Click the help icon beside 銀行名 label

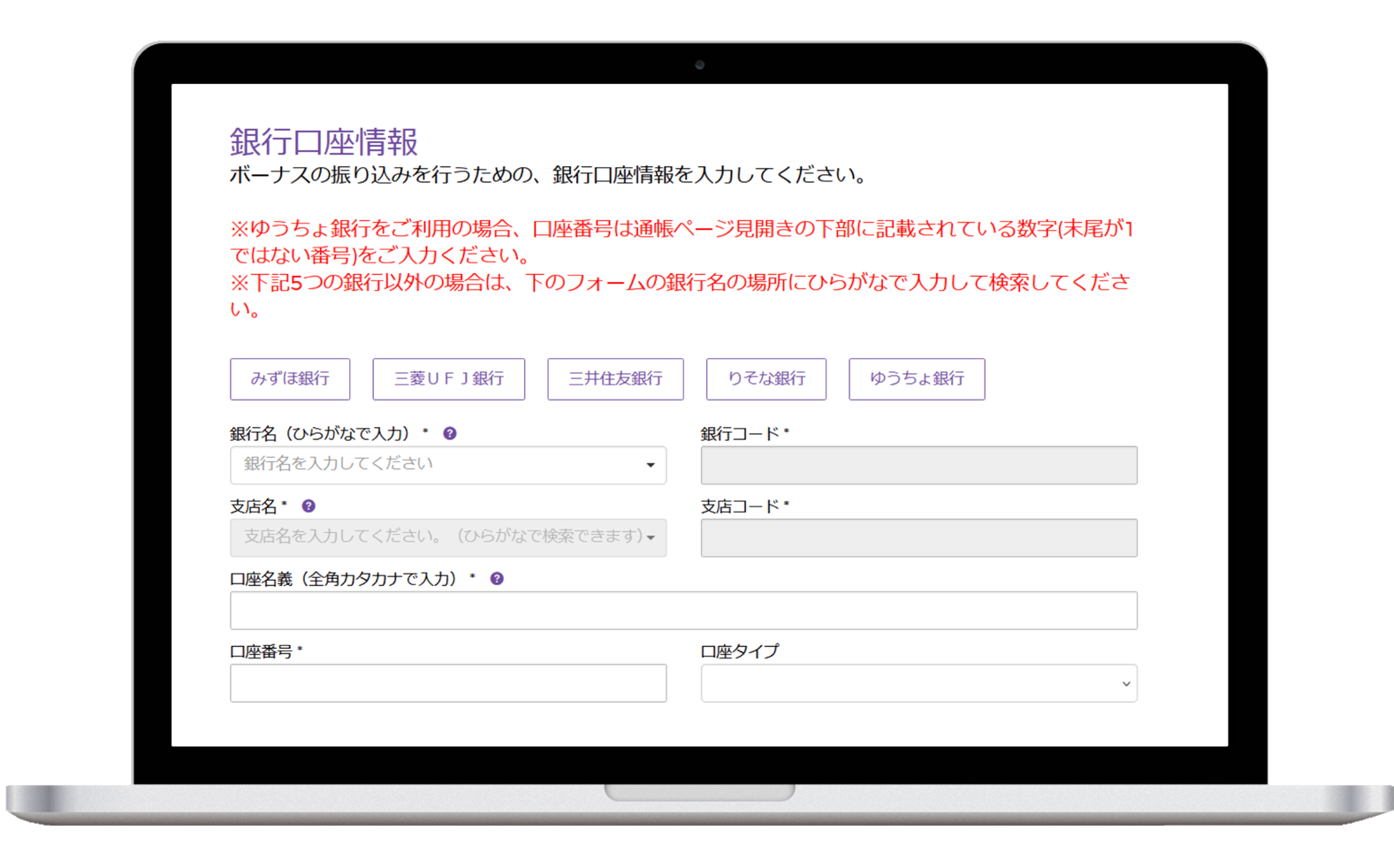coord(450,434)
